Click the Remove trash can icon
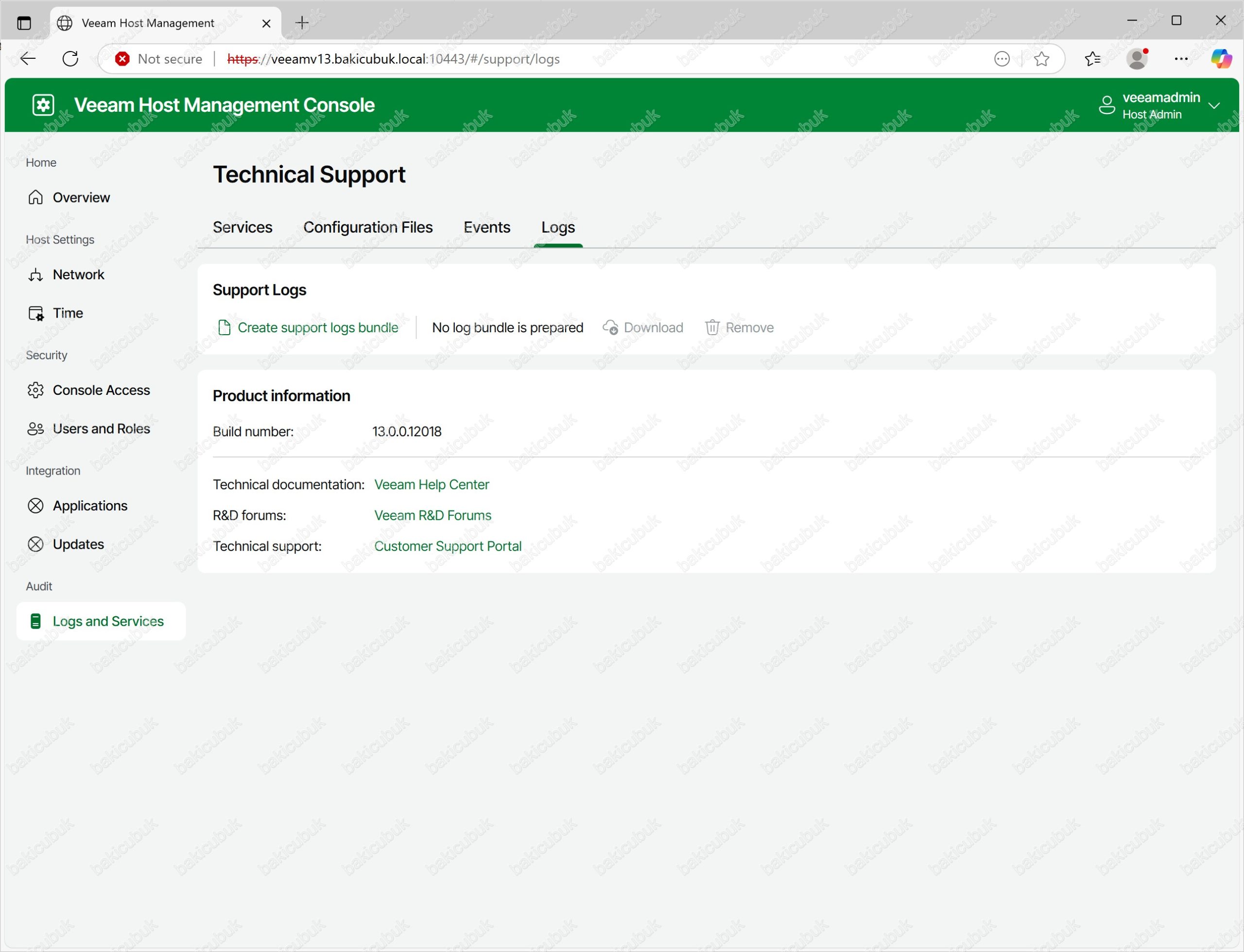 point(712,327)
